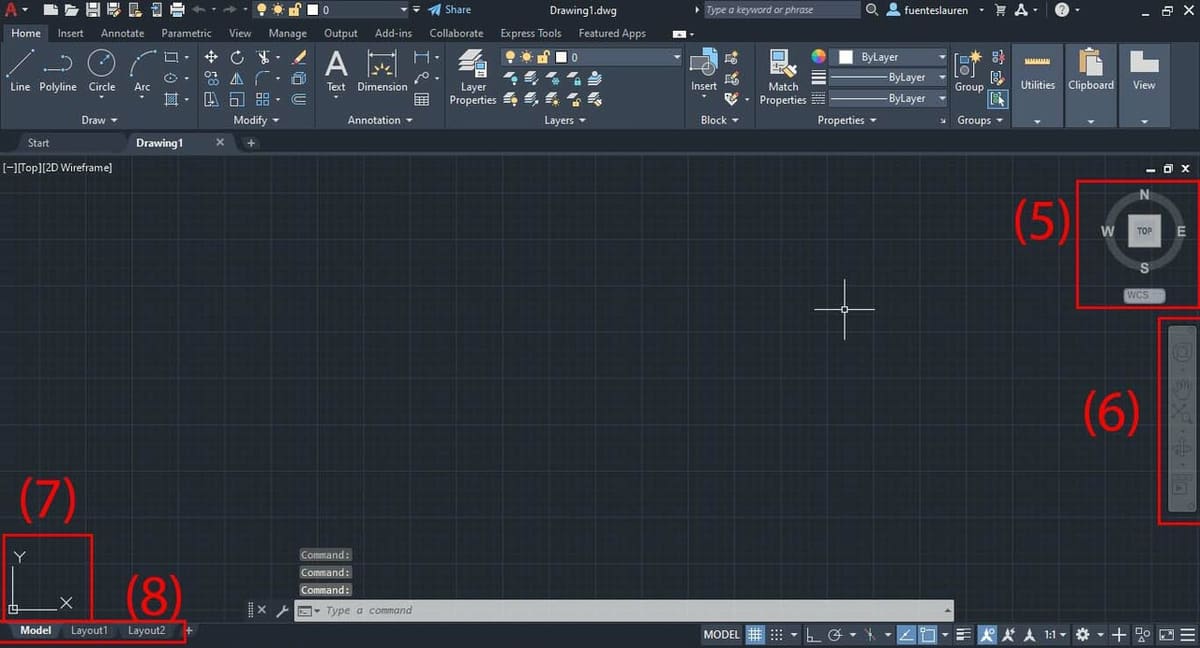Image resolution: width=1200 pixels, height=648 pixels.
Task: Click the Open folder icon in quick access toolbar
Action: click(72, 10)
